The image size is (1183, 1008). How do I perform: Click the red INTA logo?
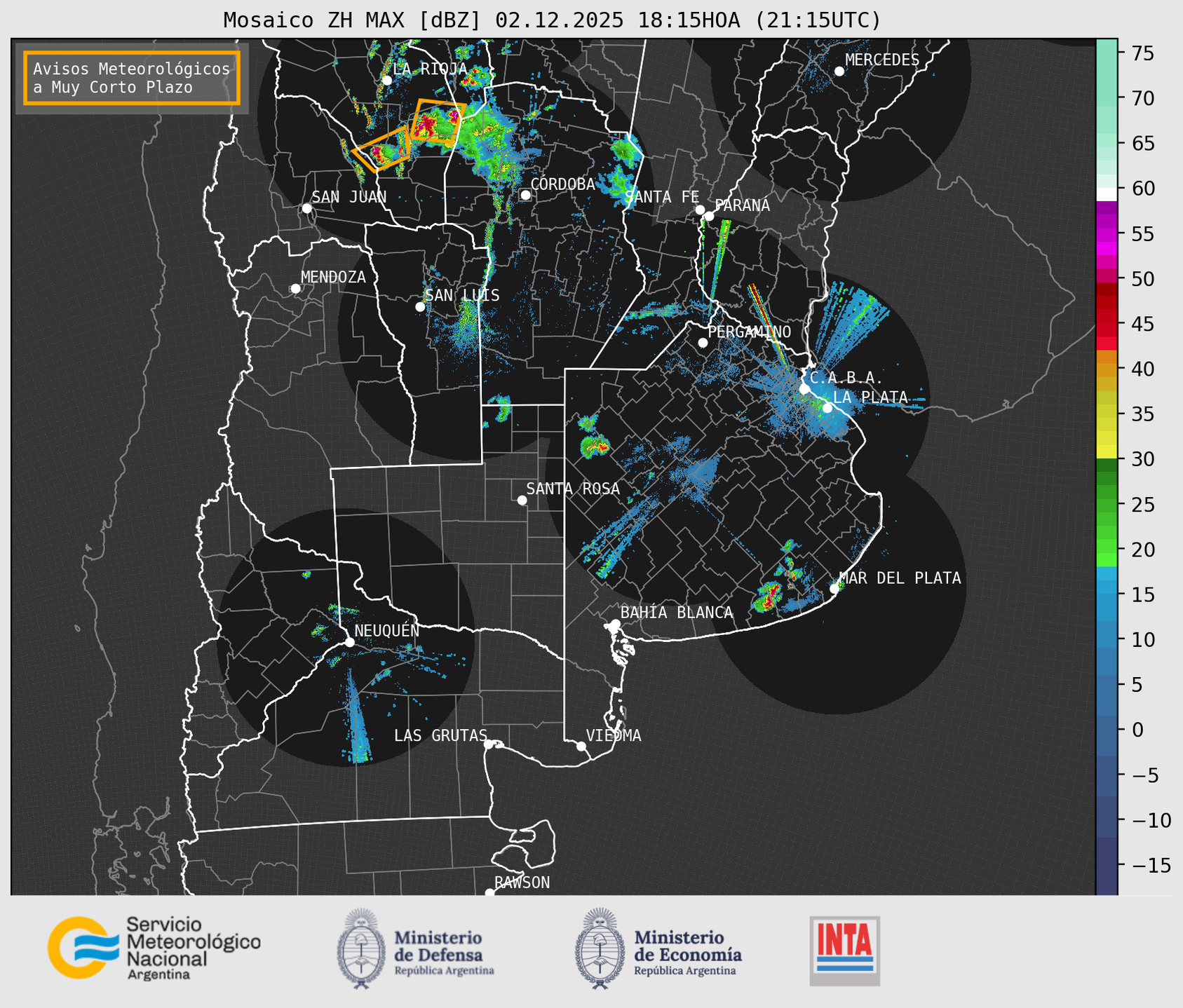pyautogui.click(x=844, y=950)
